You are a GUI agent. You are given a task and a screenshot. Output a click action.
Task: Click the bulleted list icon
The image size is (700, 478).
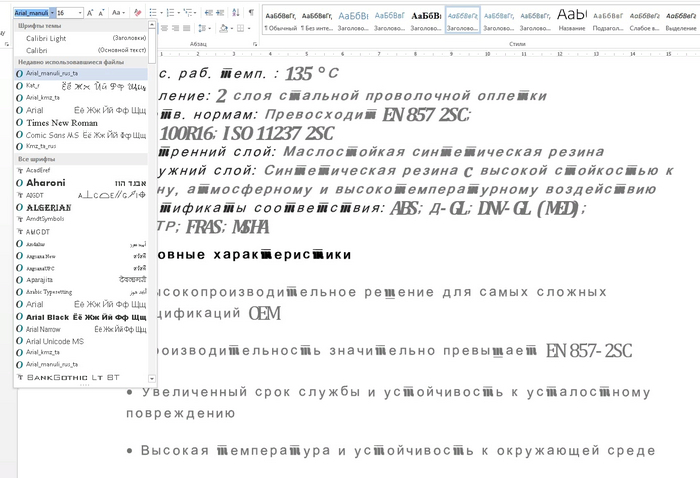[154, 13]
